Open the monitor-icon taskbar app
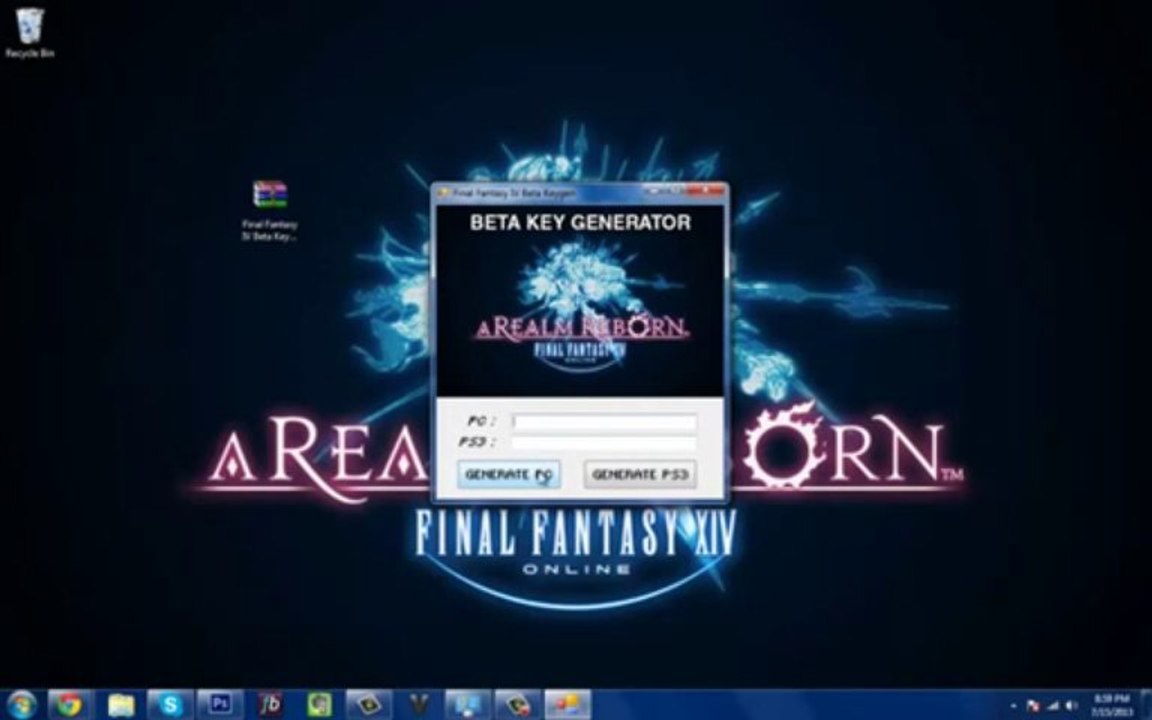This screenshot has width=1152, height=720. (x=467, y=705)
